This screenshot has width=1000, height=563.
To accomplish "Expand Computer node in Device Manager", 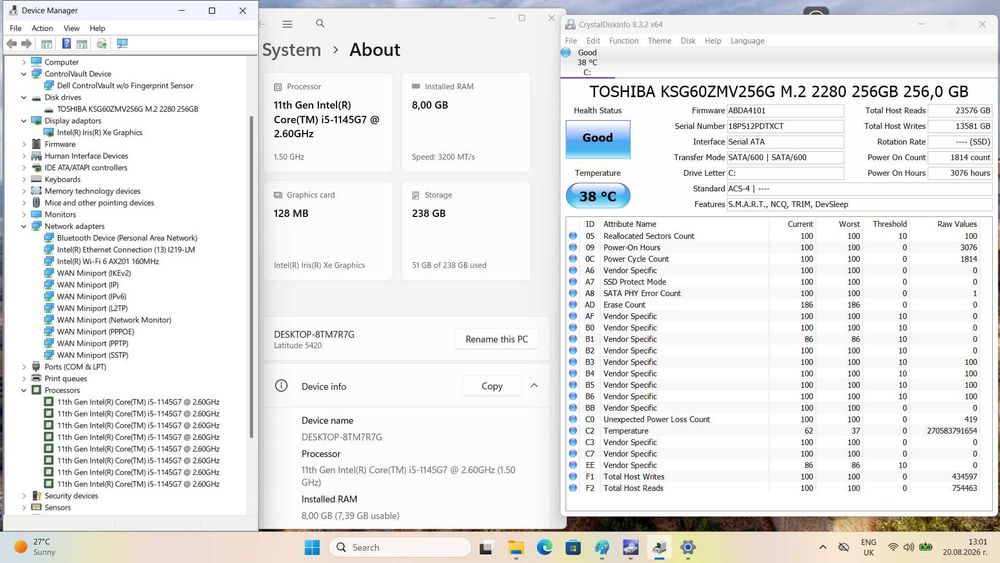I will (24, 62).
